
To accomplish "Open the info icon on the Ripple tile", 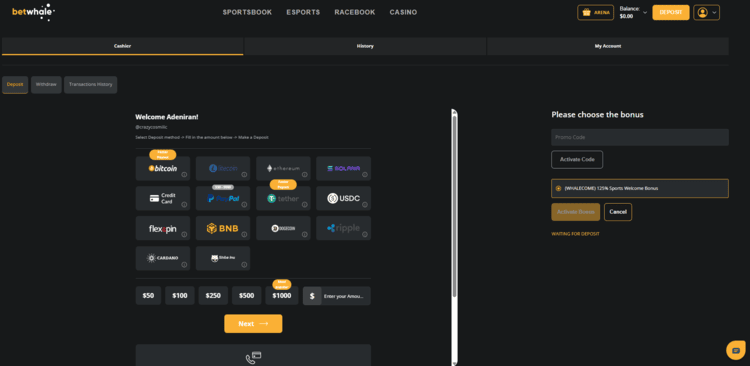I will pos(365,234).
